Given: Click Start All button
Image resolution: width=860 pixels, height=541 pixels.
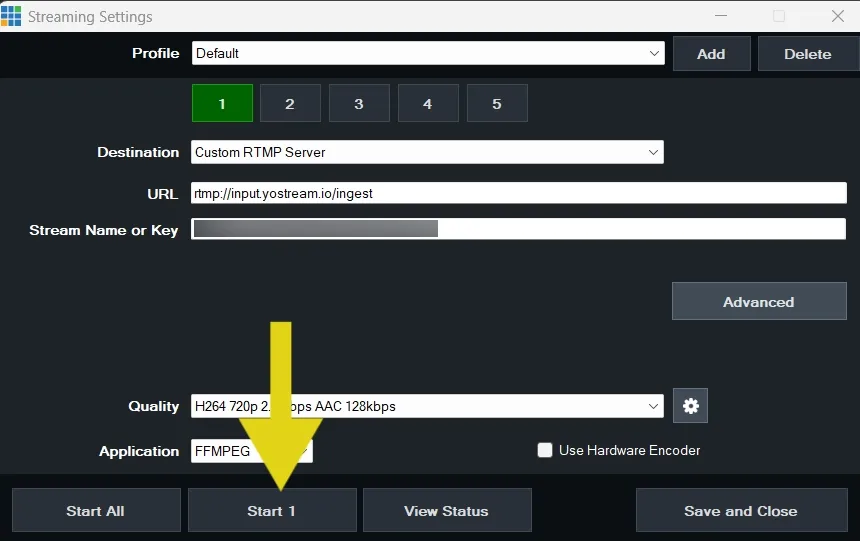Looking at the screenshot, I should coord(96,510).
